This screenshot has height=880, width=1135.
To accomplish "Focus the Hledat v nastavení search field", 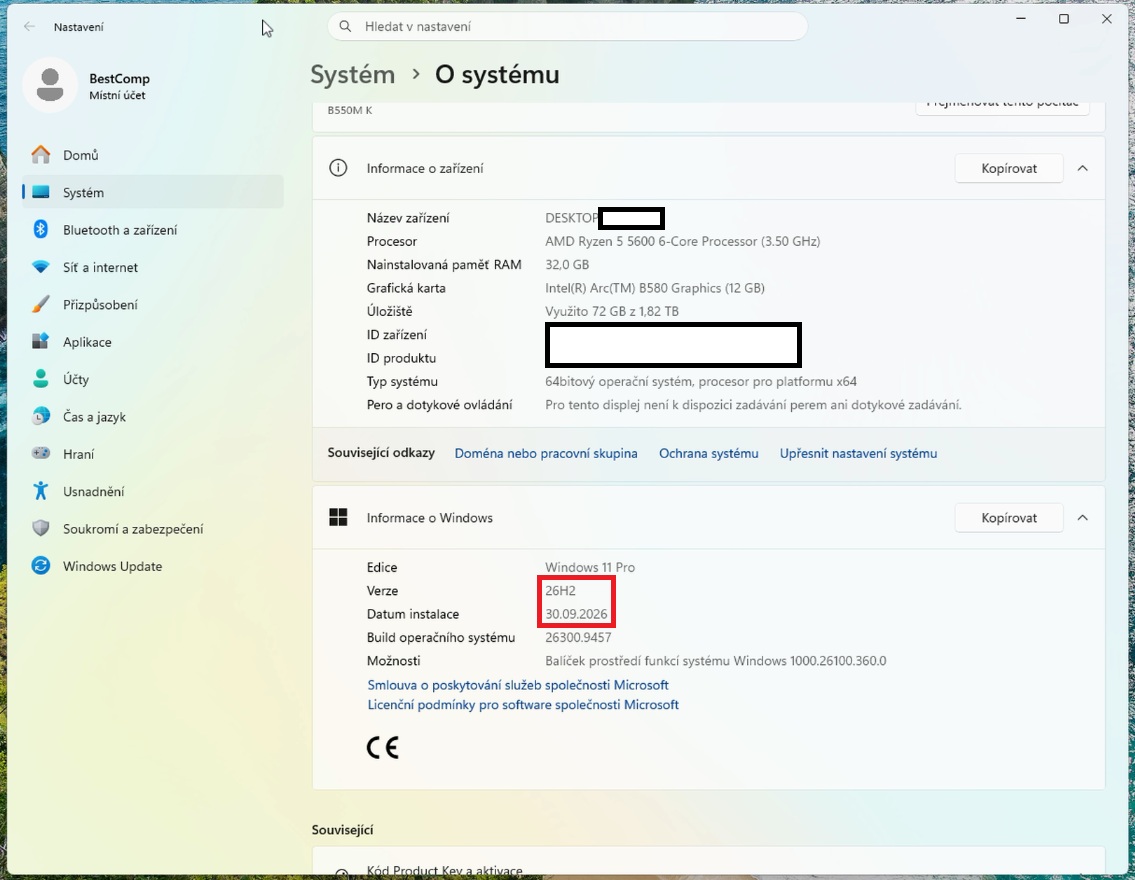I will [x=568, y=27].
